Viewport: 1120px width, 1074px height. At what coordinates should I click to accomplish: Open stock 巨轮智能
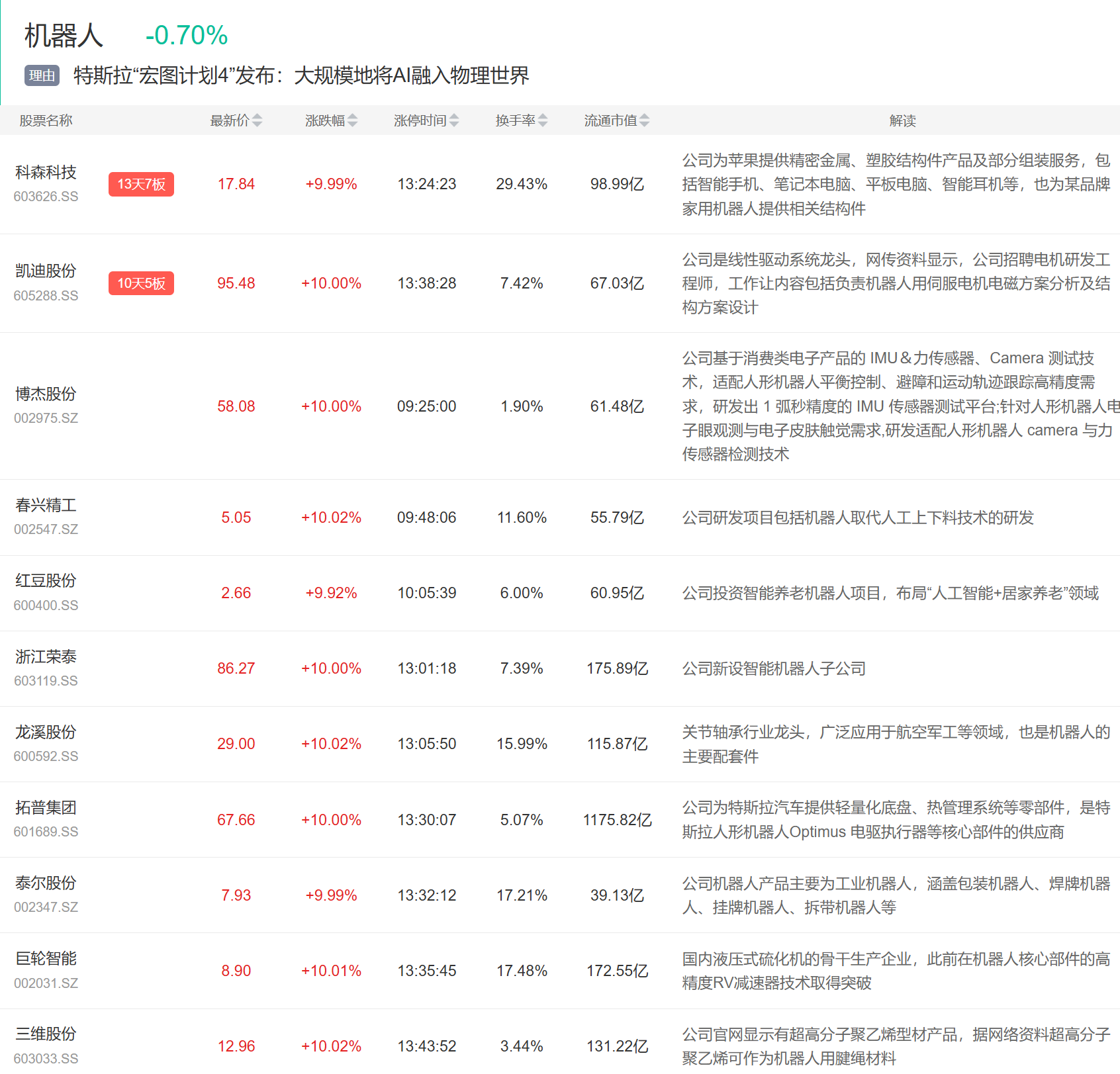point(46,958)
